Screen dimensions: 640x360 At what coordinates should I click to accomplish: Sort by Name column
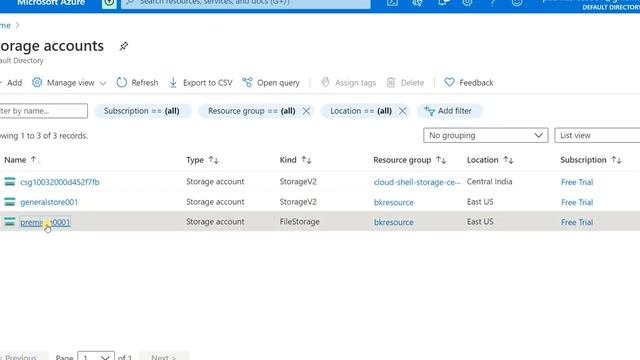coord(22,160)
